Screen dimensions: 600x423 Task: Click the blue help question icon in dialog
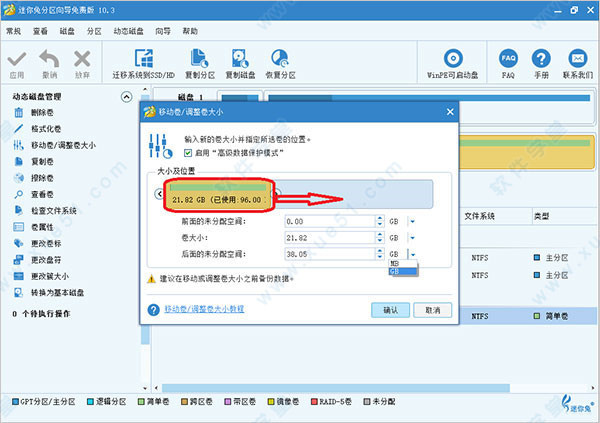[x=153, y=310]
